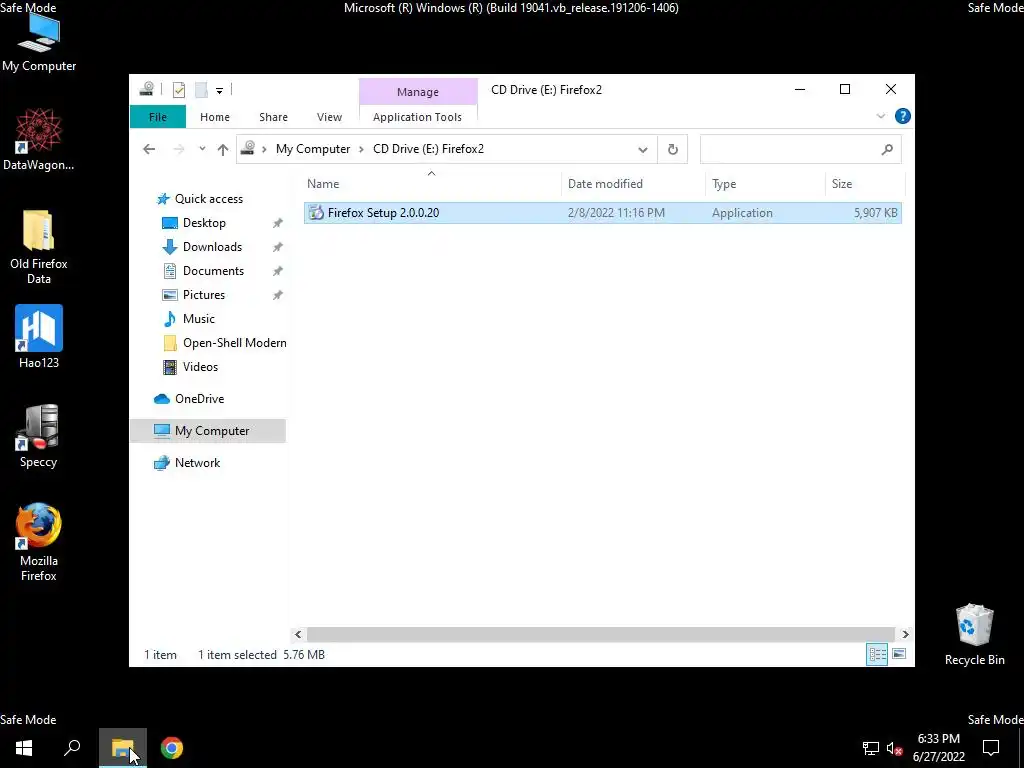The image size is (1024, 768).
Task: Refresh the current folder view
Action: coord(673,150)
